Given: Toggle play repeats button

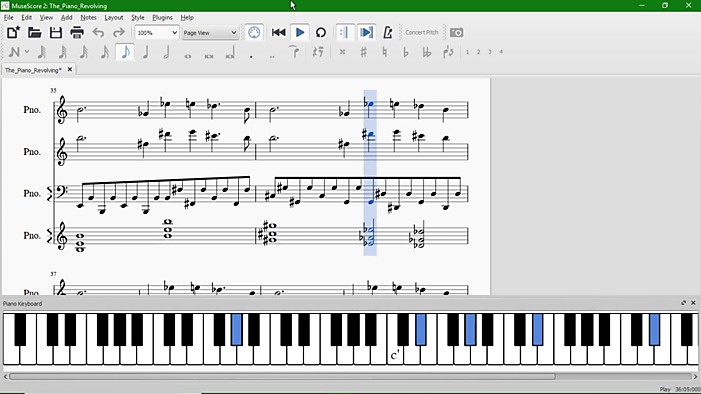Looking at the screenshot, I should point(345,32).
